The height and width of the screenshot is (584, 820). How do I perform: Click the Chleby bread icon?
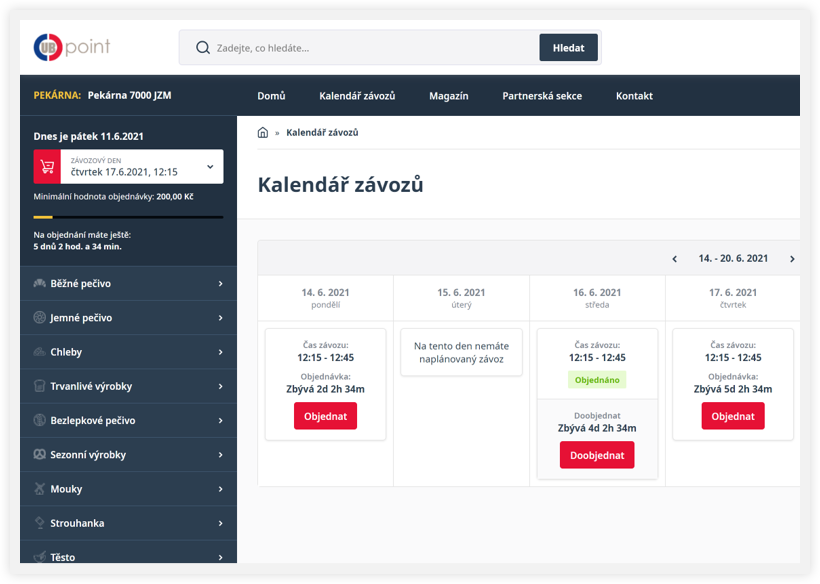[x=40, y=352]
